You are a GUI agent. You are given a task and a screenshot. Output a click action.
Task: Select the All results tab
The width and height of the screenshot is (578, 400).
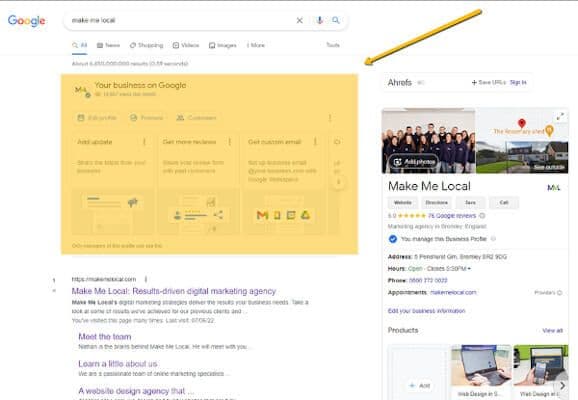[x=80, y=45]
